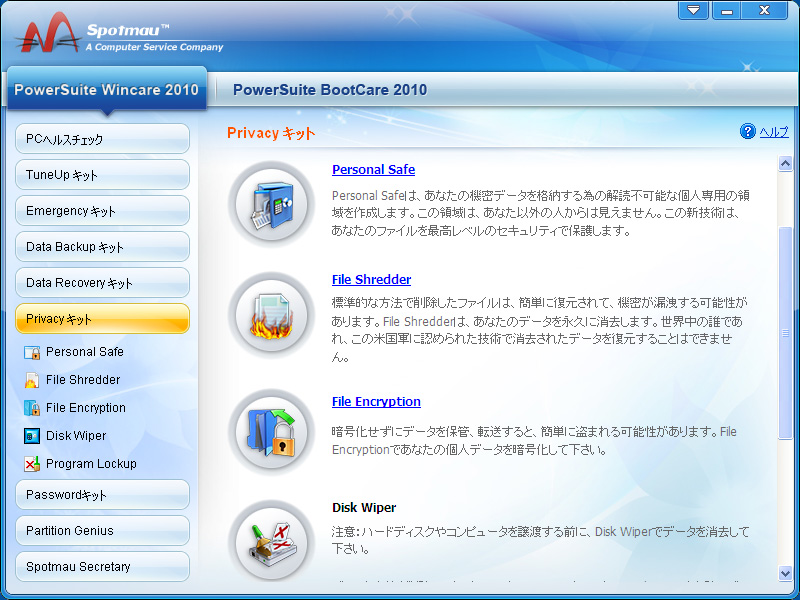Screen dimensions: 800x600
Task: Open the File Encryption hyperlink
Action: click(377, 402)
